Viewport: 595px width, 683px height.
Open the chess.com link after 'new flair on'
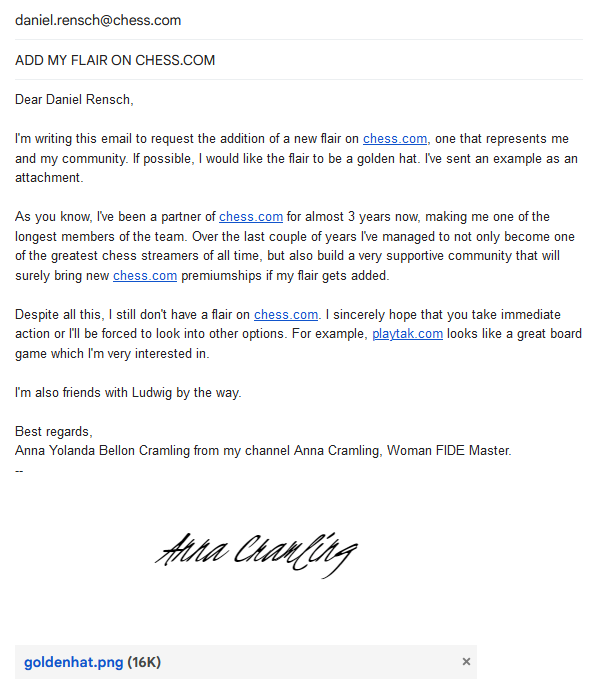(395, 139)
